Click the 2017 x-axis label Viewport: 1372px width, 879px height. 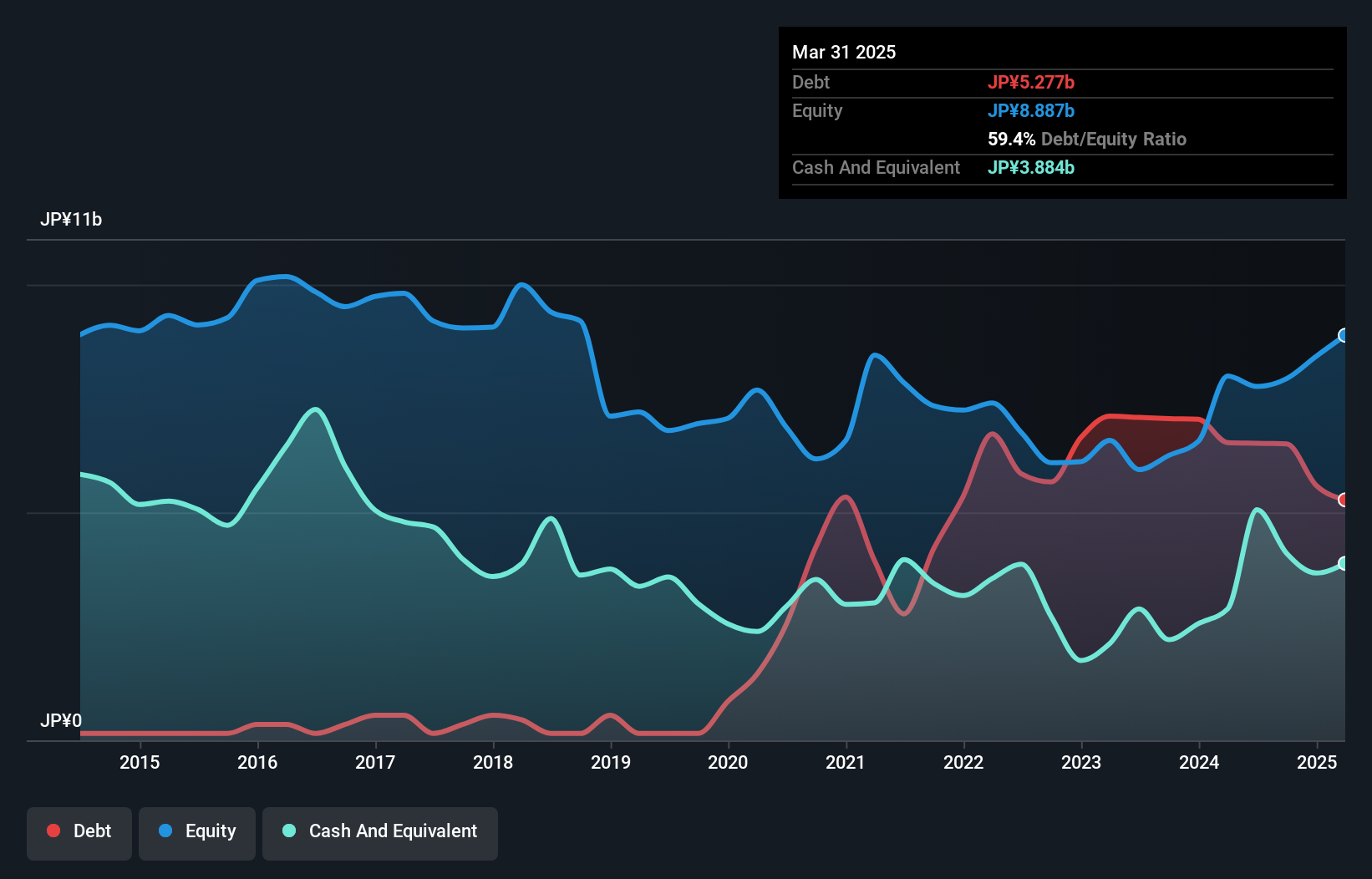click(375, 762)
